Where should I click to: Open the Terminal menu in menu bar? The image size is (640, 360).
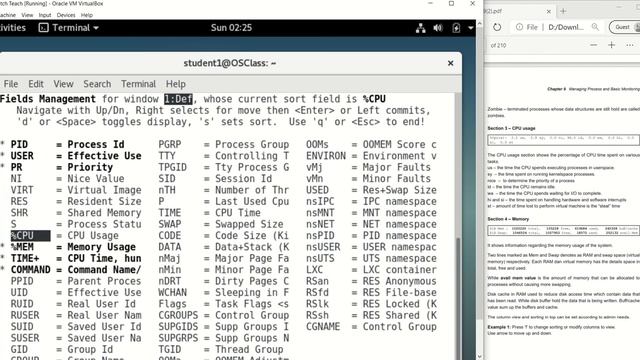tap(138, 84)
